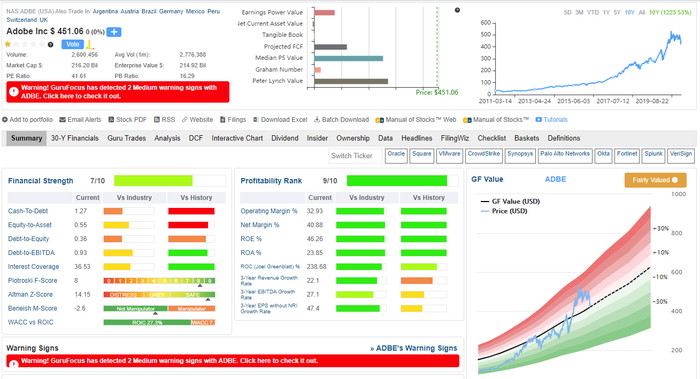
Task: Click the Download Excel icon
Action: [x=256, y=120]
